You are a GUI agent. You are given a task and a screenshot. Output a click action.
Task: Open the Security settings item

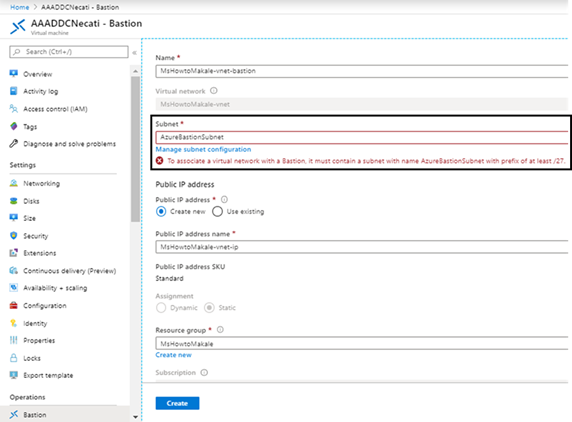point(36,236)
